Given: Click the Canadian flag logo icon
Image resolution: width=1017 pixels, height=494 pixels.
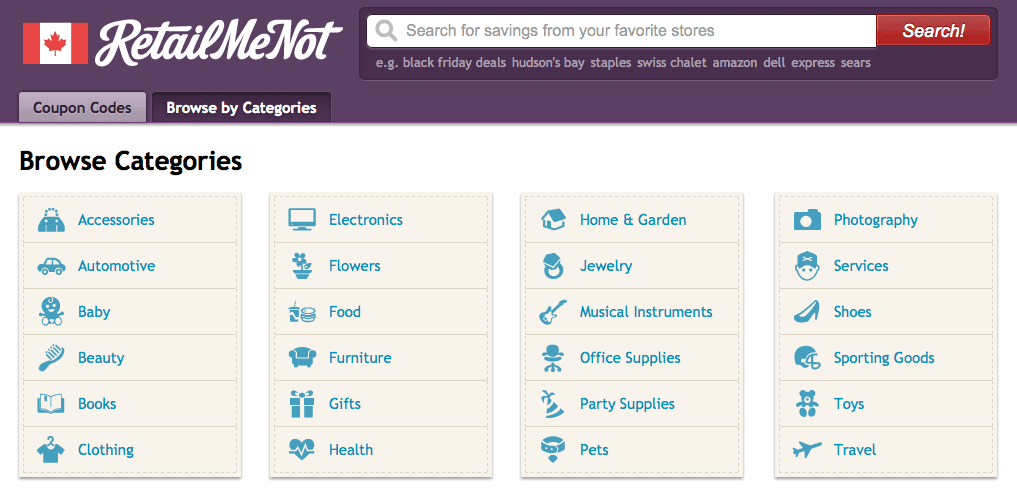Looking at the screenshot, I should point(55,43).
